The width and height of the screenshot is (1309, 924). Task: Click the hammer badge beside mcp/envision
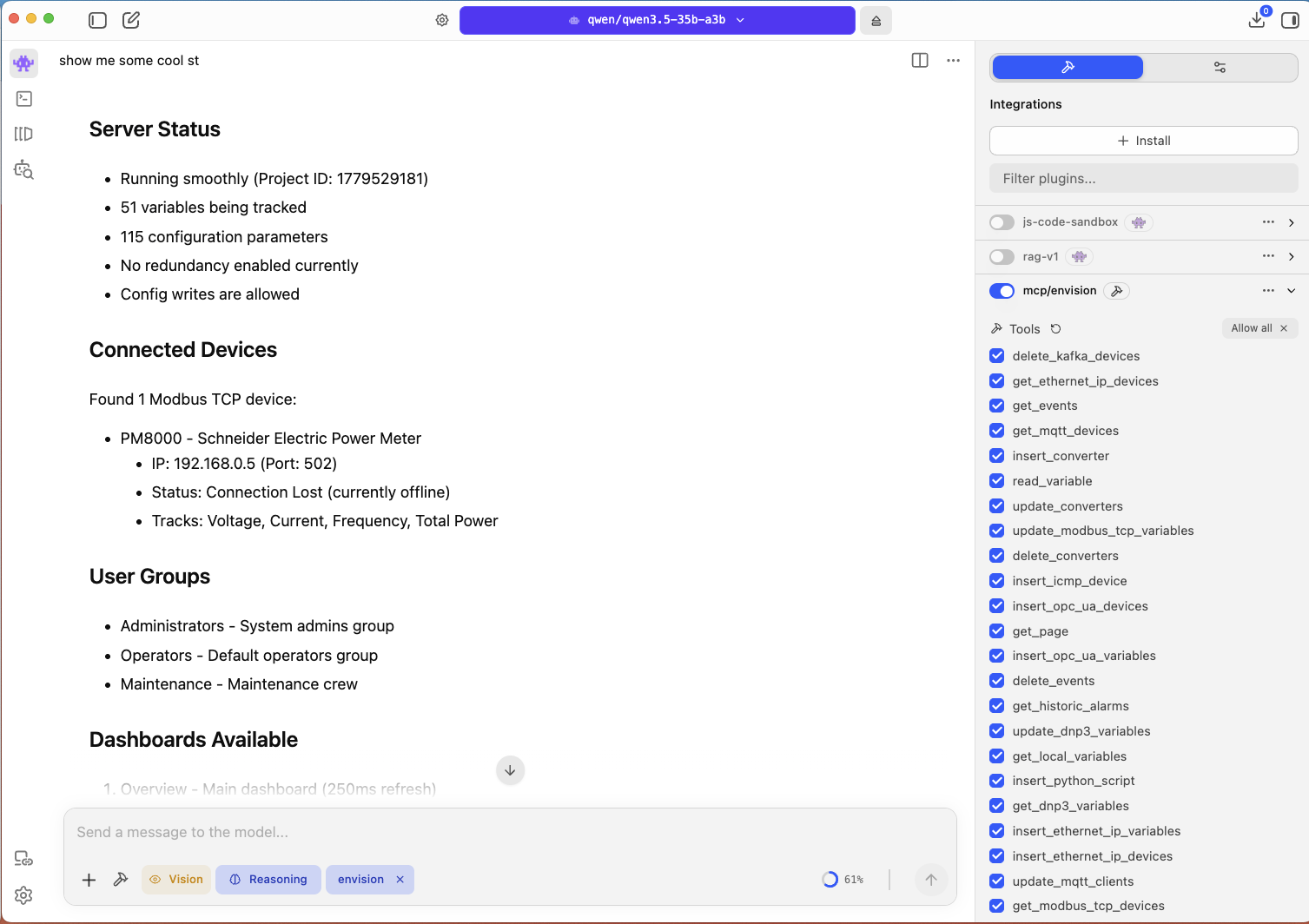click(1117, 291)
